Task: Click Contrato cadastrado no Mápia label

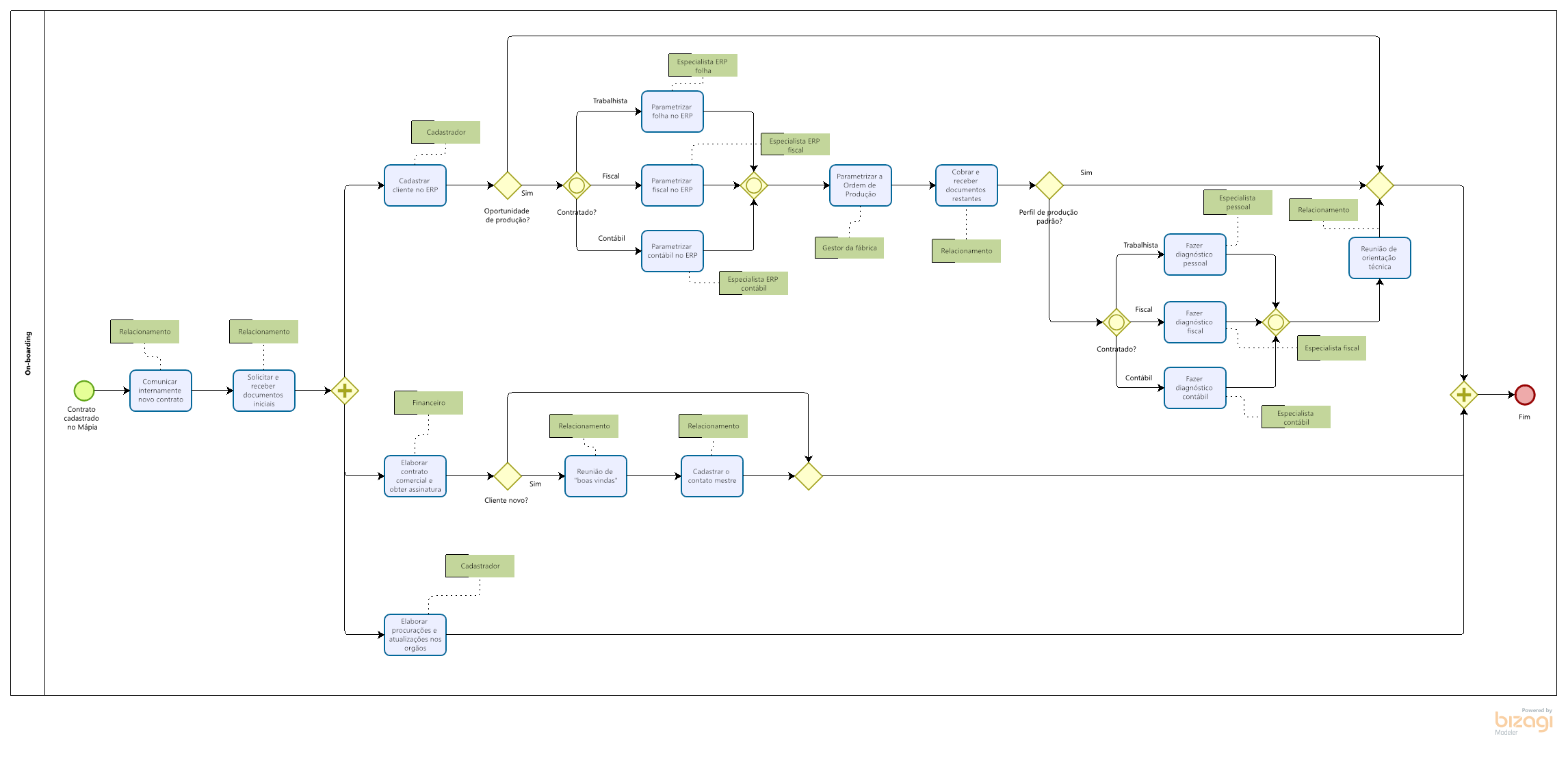Action: pyautogui.click(x=82, y=418)
